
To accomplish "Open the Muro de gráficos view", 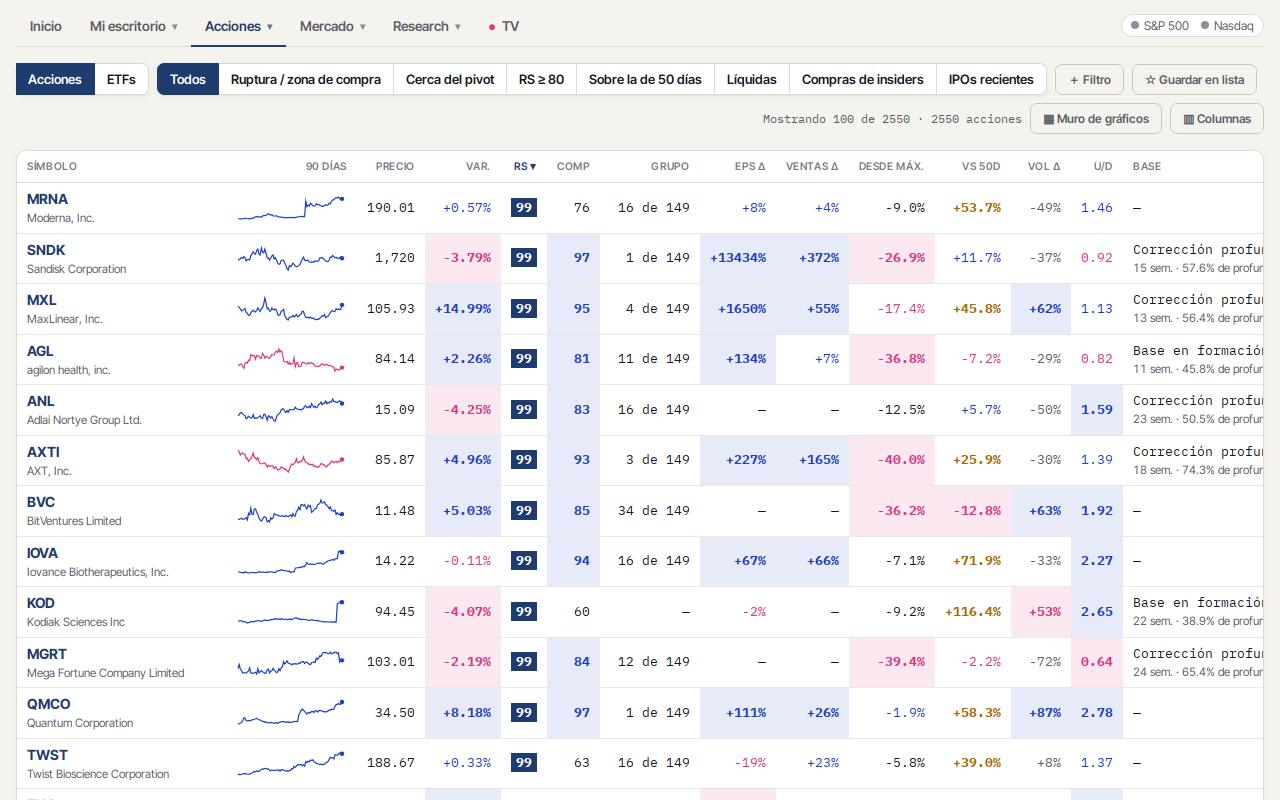I will tap(1096, 119).
